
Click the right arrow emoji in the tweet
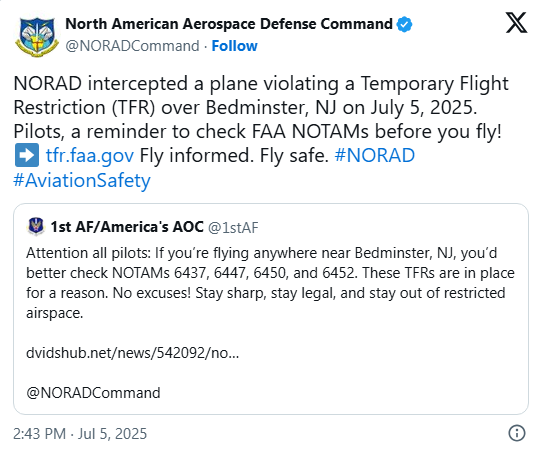pos(27,155)
